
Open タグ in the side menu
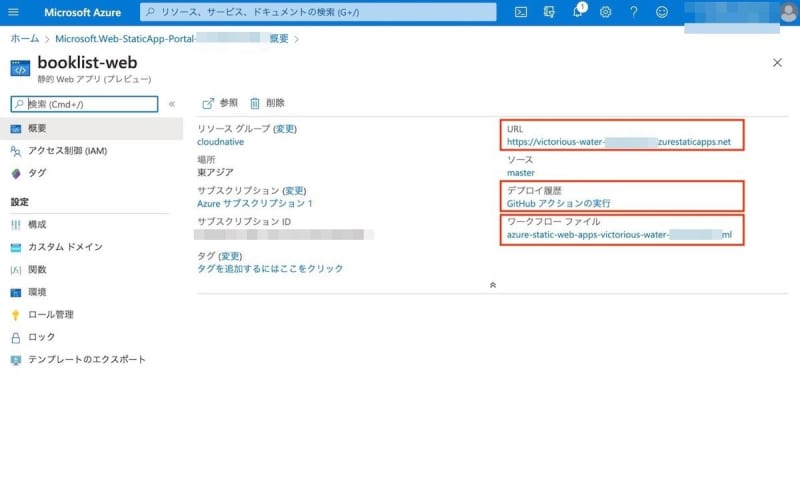[x=92, y=173]
